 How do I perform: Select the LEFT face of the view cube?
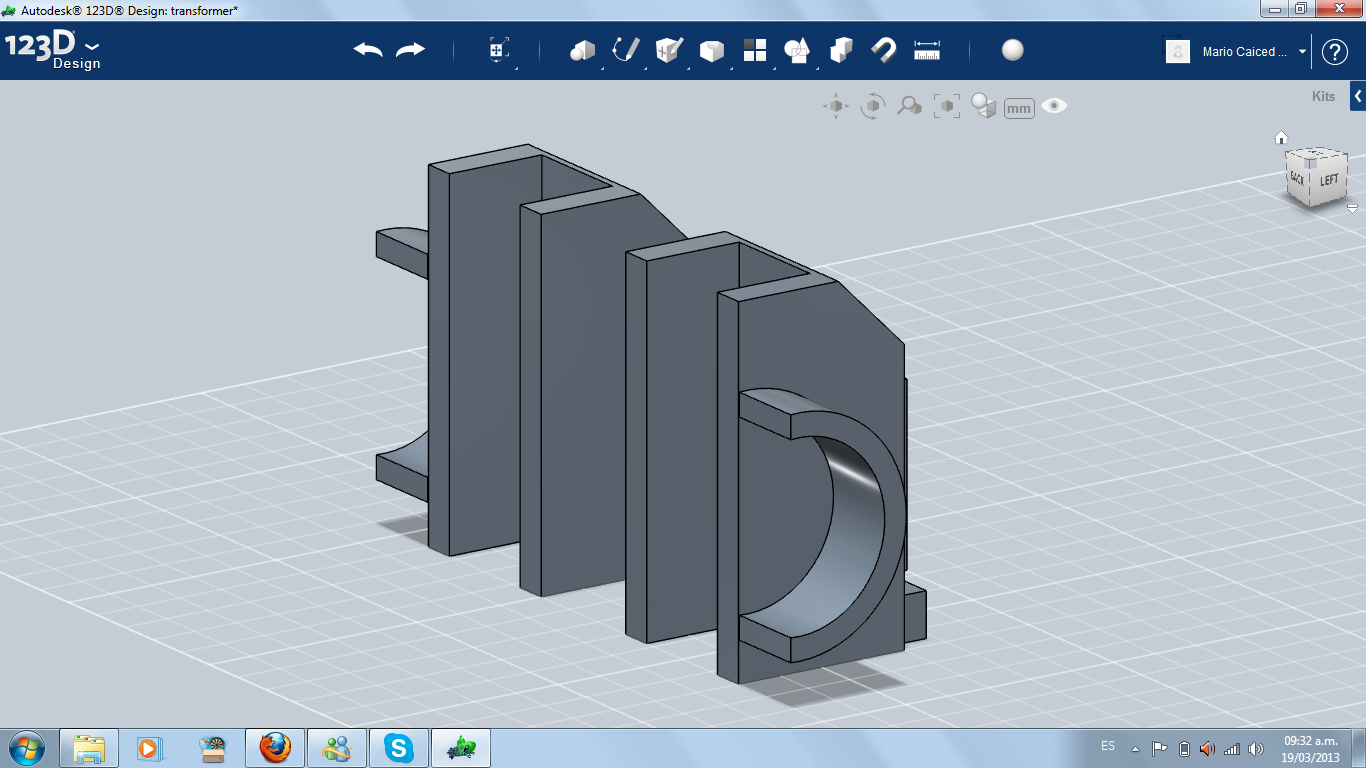pyautogui.click(x=1328, y=180)
